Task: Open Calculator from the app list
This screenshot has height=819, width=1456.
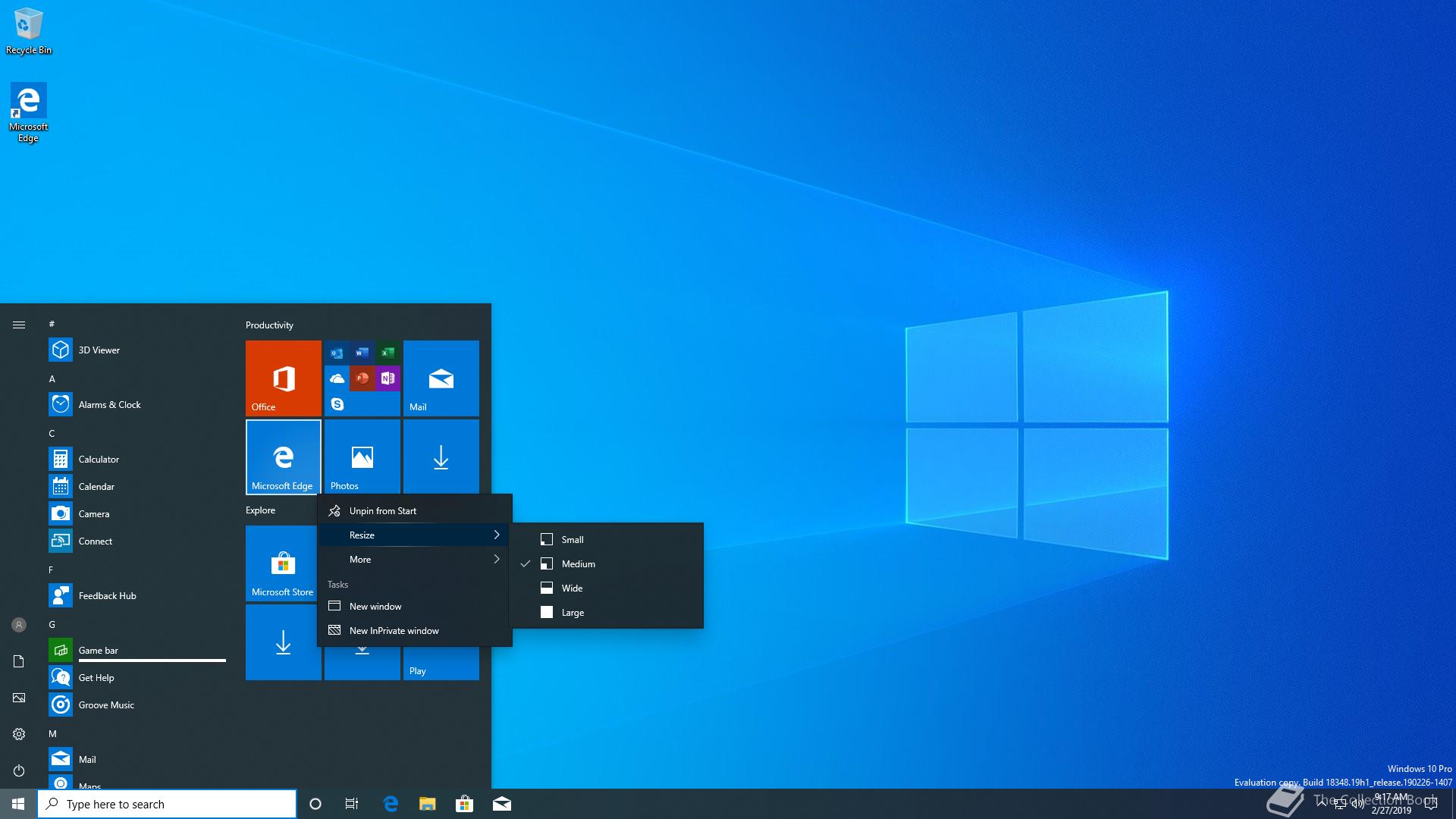Action: click(99, 460)
